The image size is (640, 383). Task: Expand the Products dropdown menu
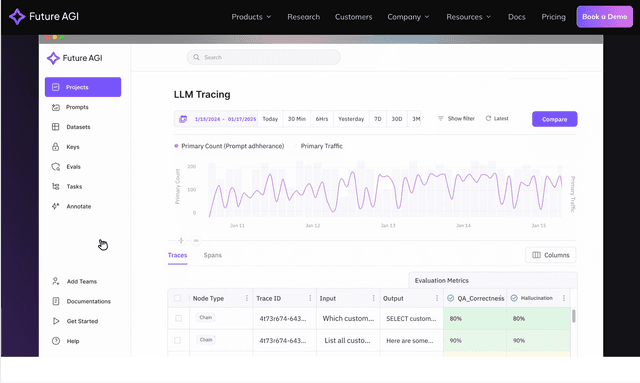click(x=251, y=17)
